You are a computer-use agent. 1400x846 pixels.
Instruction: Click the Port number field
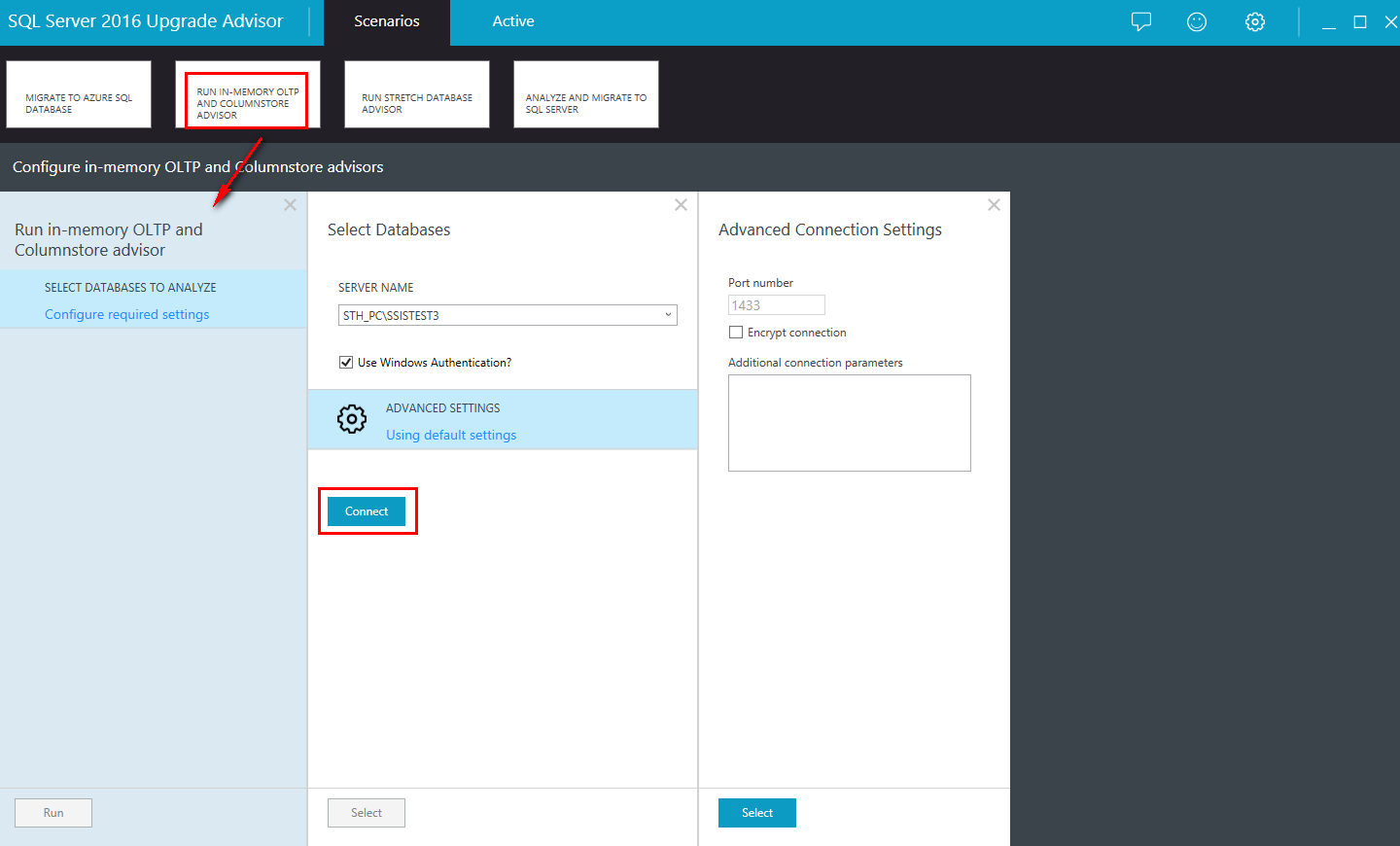tap(777, 305)
